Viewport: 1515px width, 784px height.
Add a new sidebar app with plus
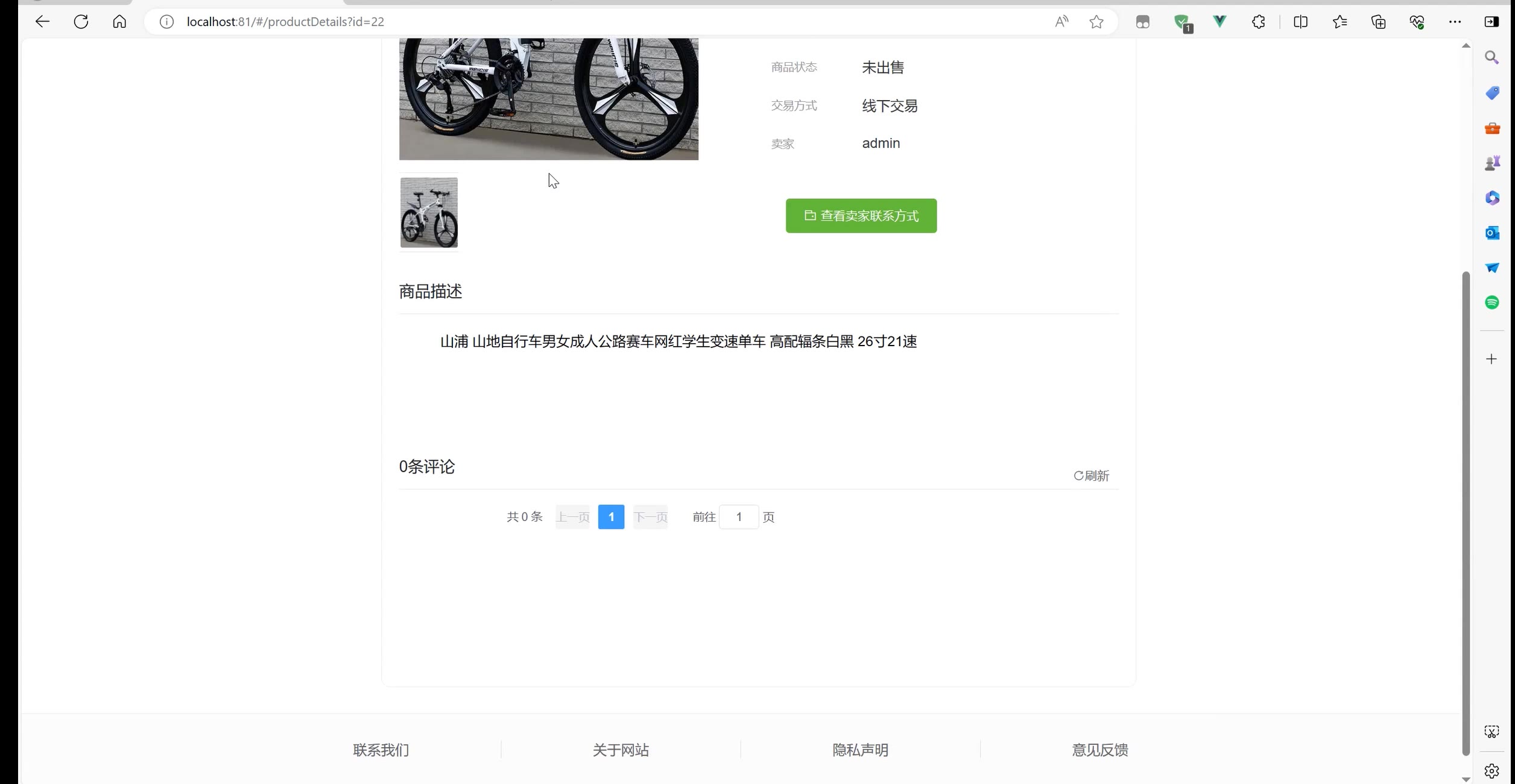[1491, 359]
